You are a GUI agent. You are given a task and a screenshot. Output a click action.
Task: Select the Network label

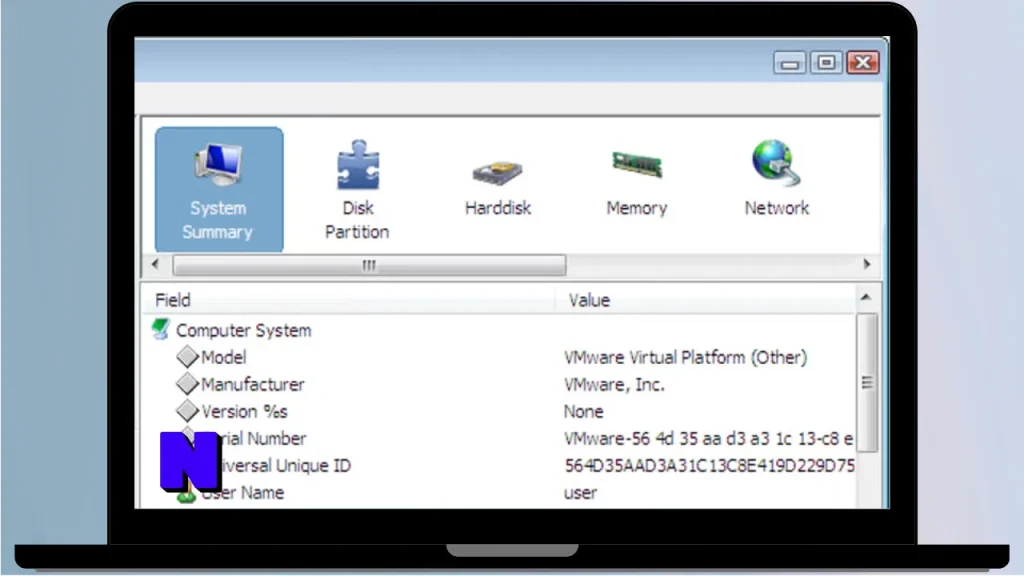(776, 208)
